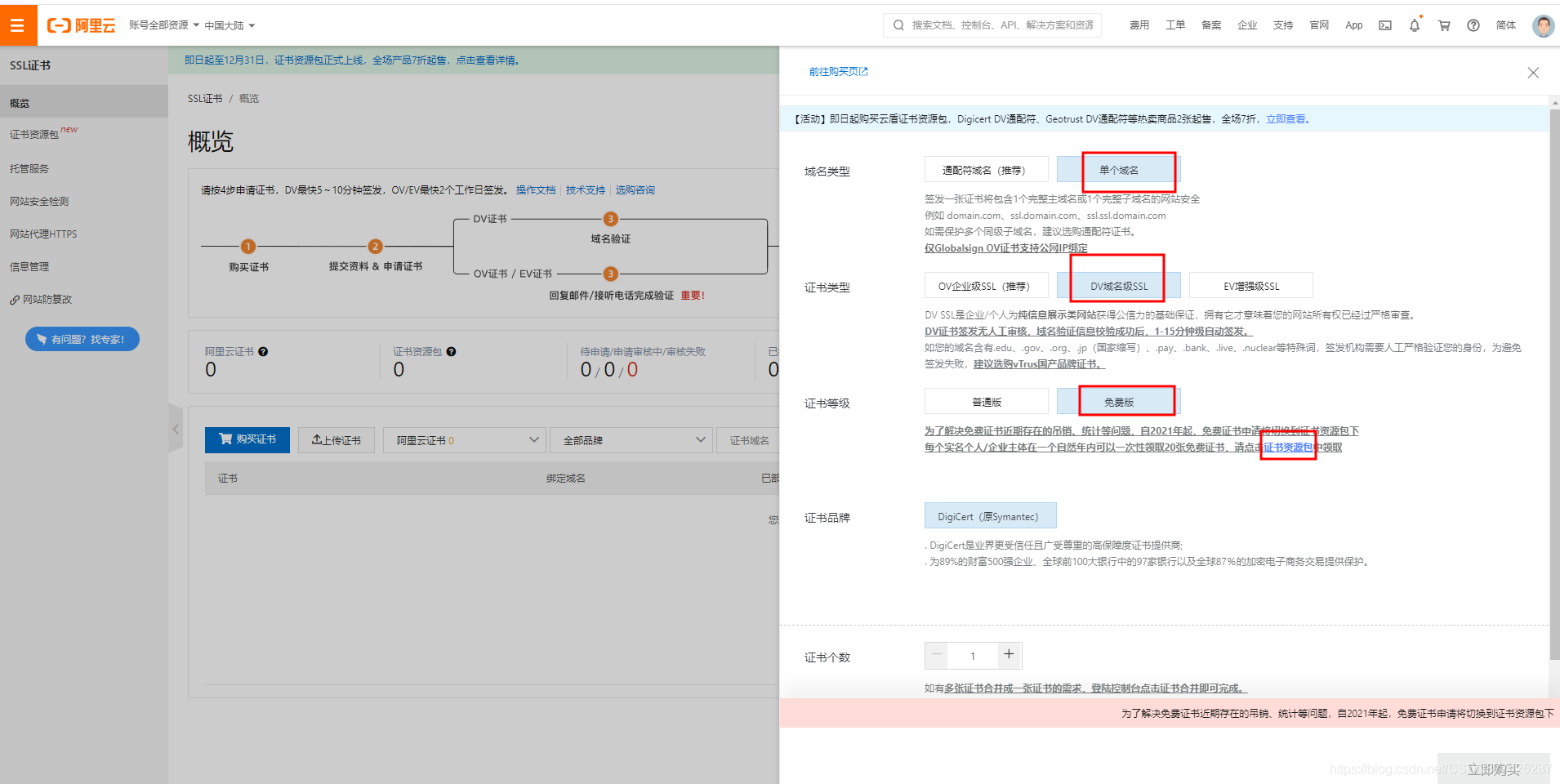The width and height of the screenshot is (1560, 784).
Task: Open the notification bell
Action: point(1415,25)
